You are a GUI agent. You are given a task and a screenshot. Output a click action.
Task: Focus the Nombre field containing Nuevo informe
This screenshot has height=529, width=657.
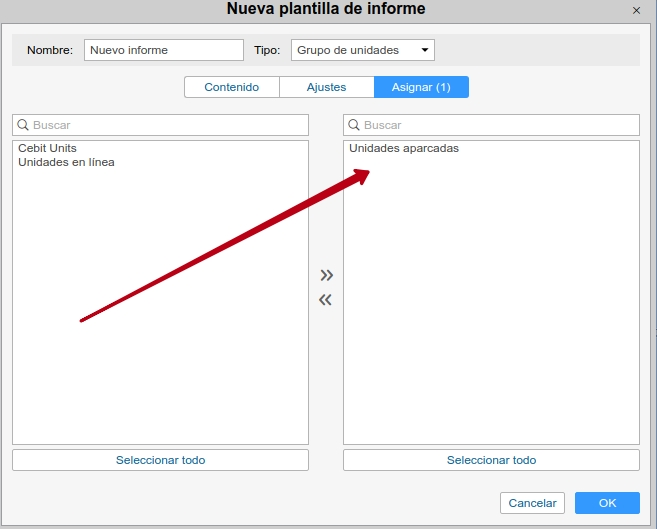tap(163, 50)
